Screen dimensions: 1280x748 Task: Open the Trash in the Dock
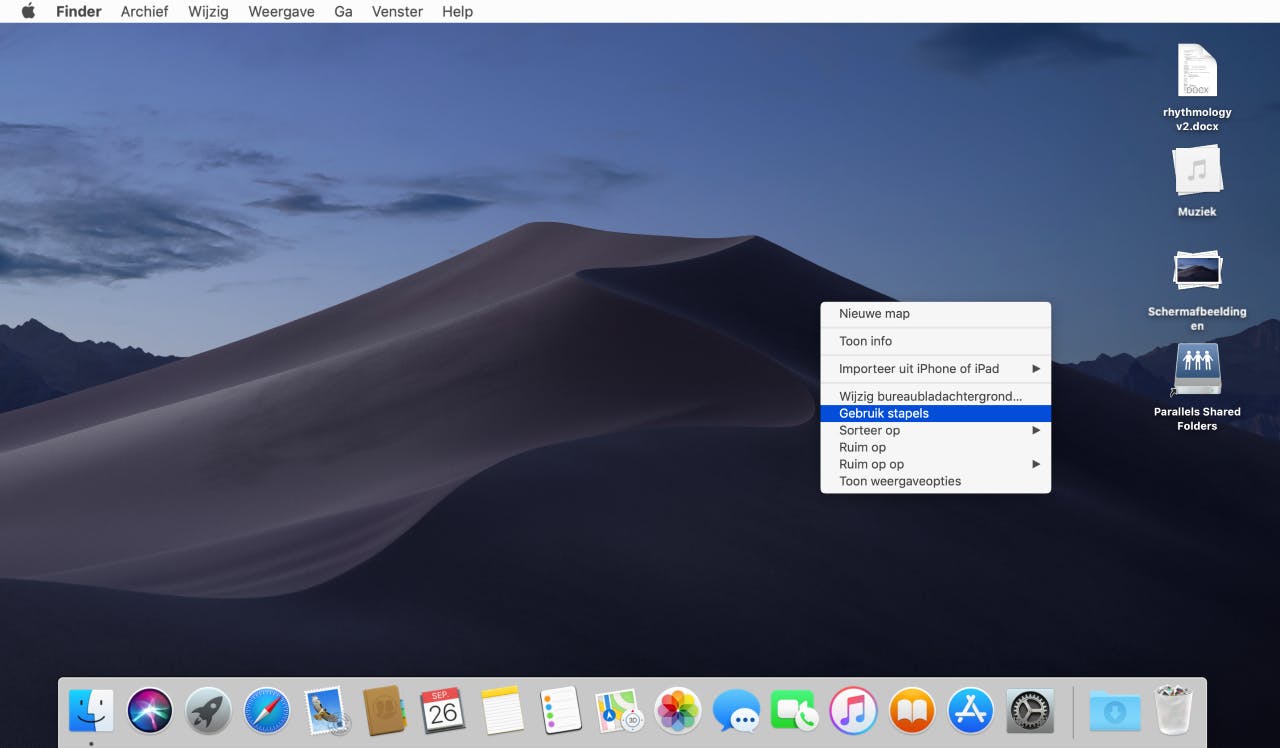tap(1173, 711)
